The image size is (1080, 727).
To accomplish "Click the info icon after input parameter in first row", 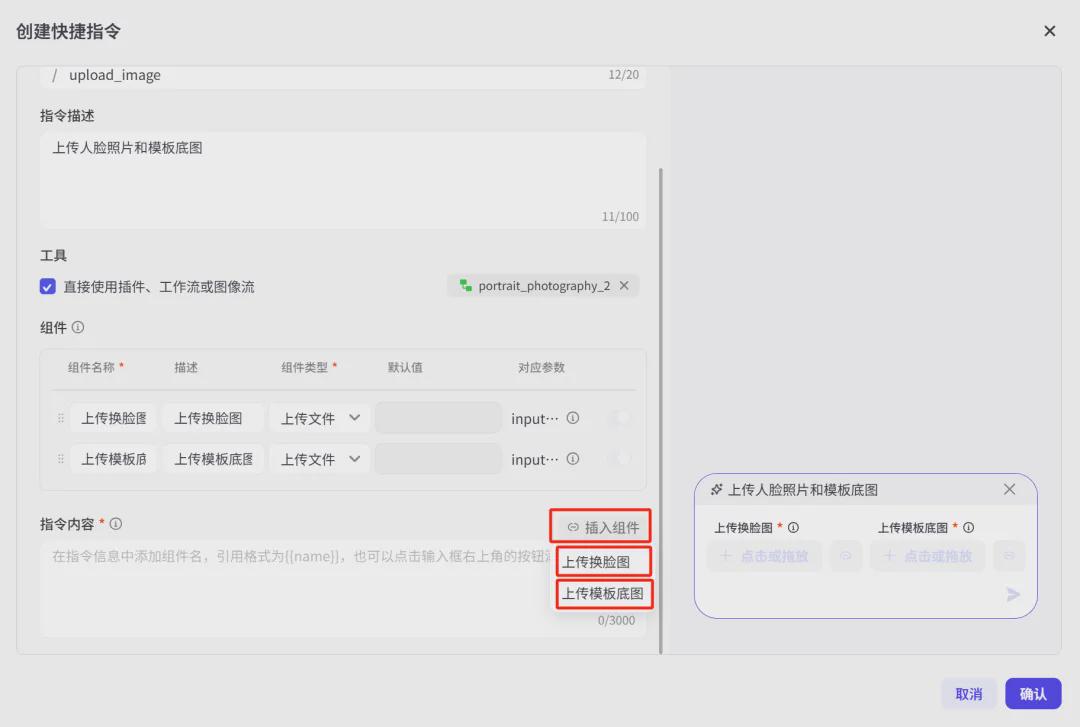I will pos(572,417).
